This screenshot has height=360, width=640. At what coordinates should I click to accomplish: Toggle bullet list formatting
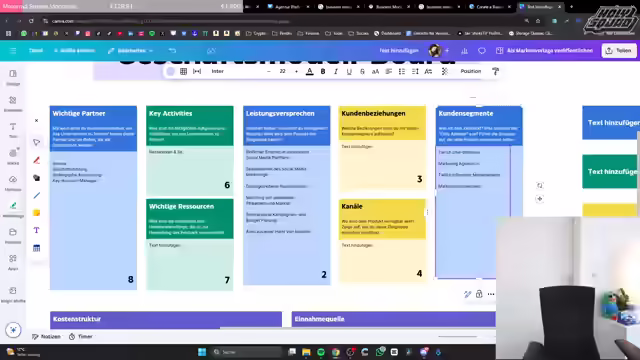point(402,71)
